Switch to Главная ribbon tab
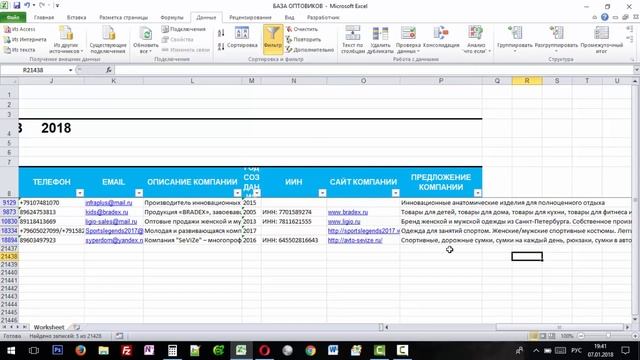The image size is (640, 360). point(44,18)
